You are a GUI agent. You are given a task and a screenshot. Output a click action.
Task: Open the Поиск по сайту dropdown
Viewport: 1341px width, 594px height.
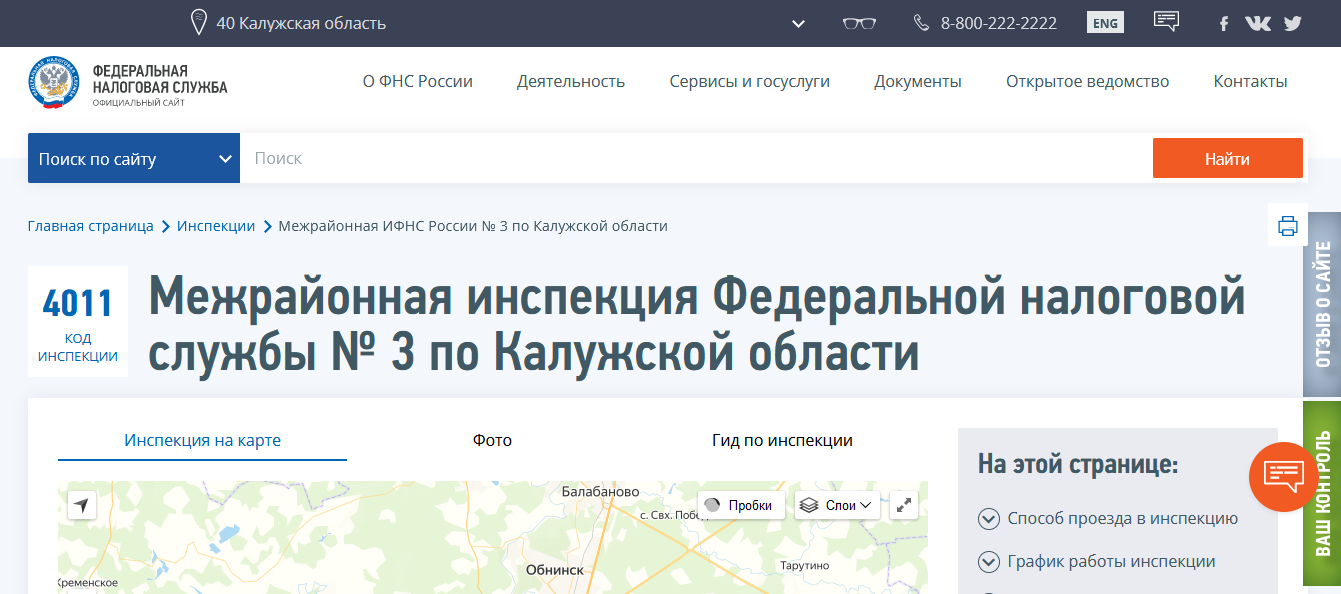coord(134,159)
